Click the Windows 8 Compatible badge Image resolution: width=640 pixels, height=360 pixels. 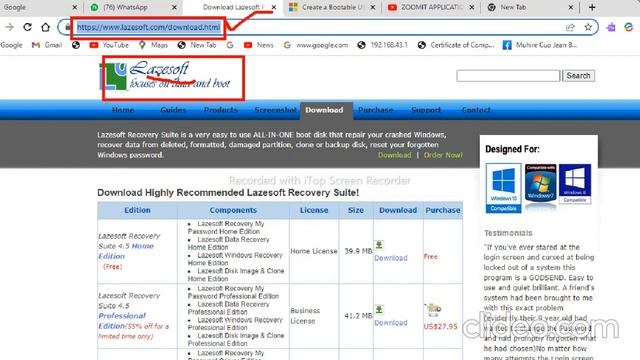pos(575,184)
